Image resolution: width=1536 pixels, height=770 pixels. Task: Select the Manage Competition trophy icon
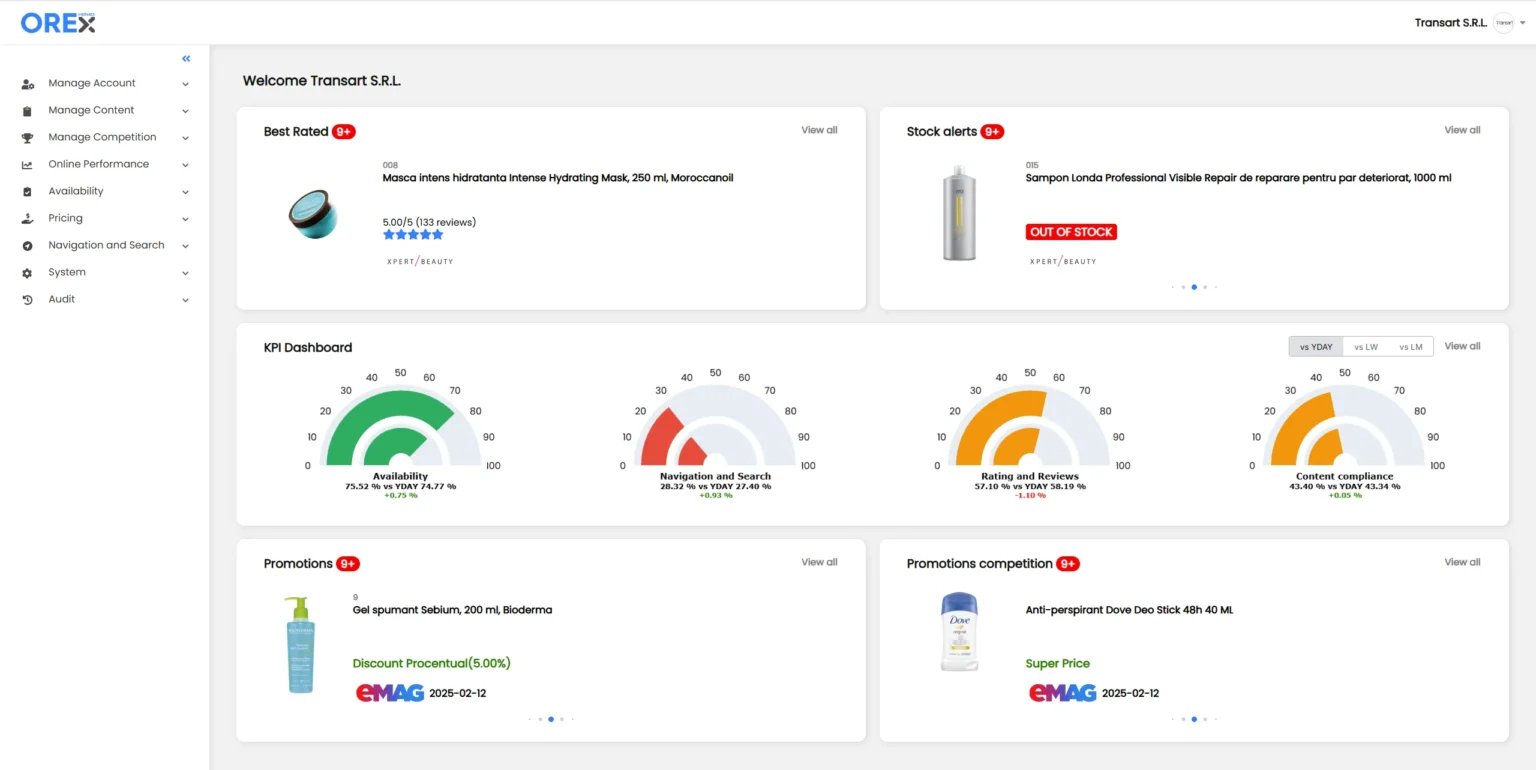click(27, 137)
